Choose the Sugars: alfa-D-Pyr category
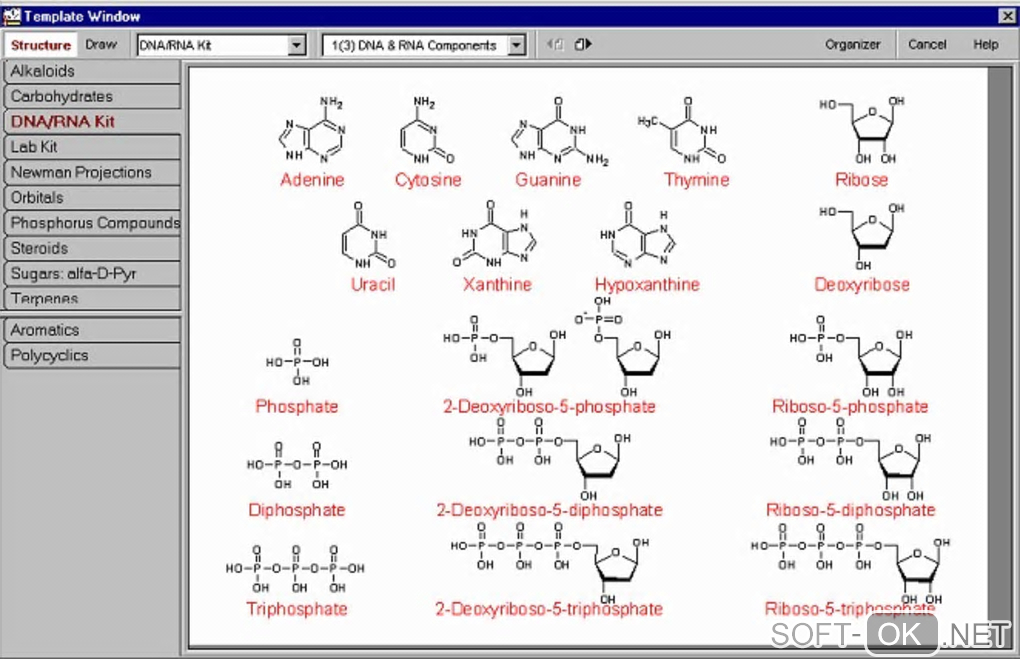The image size is (1020, 659). pyautogui.click(x=92, y=274)
